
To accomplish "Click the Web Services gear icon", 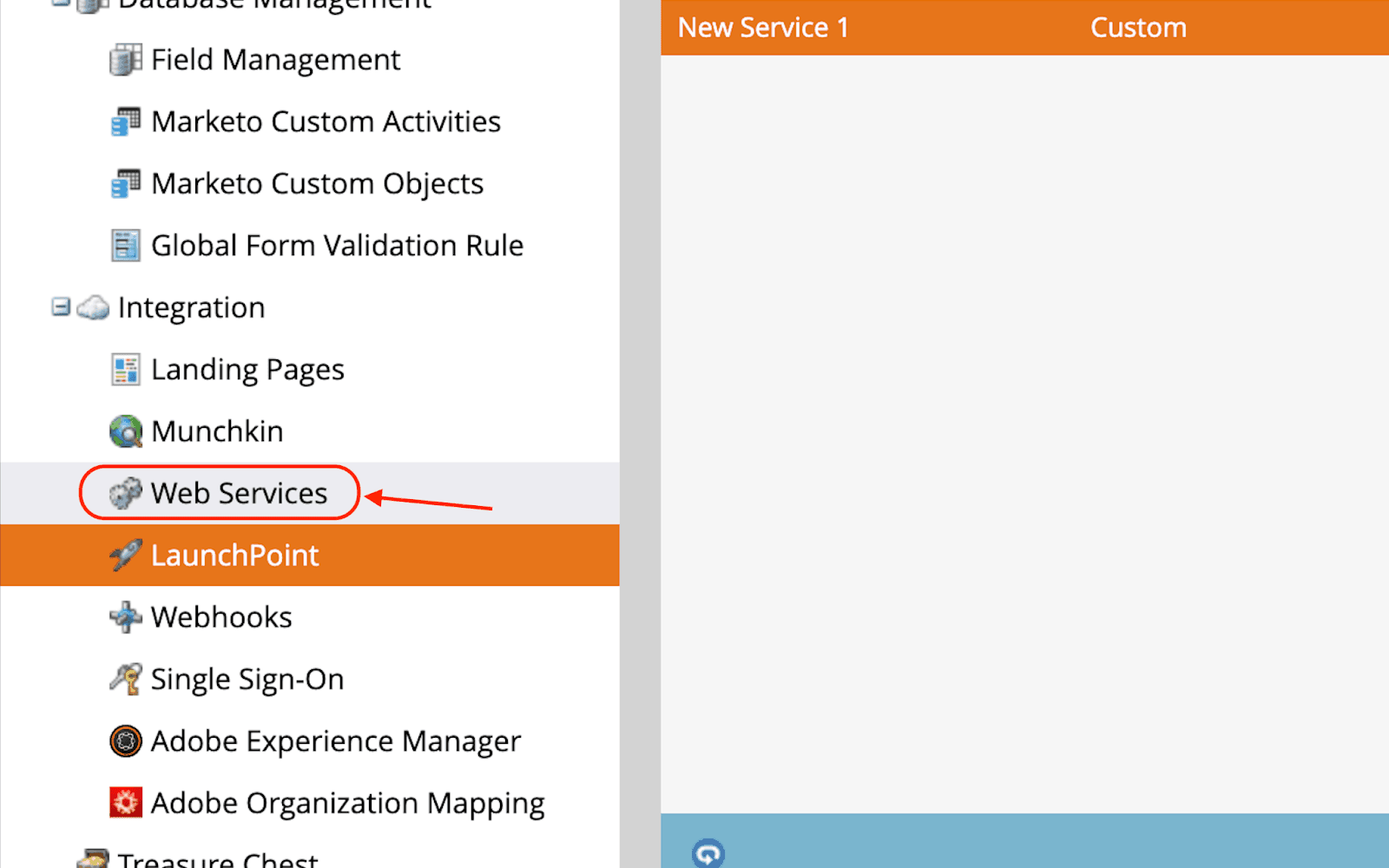I will tap(125, 493).
